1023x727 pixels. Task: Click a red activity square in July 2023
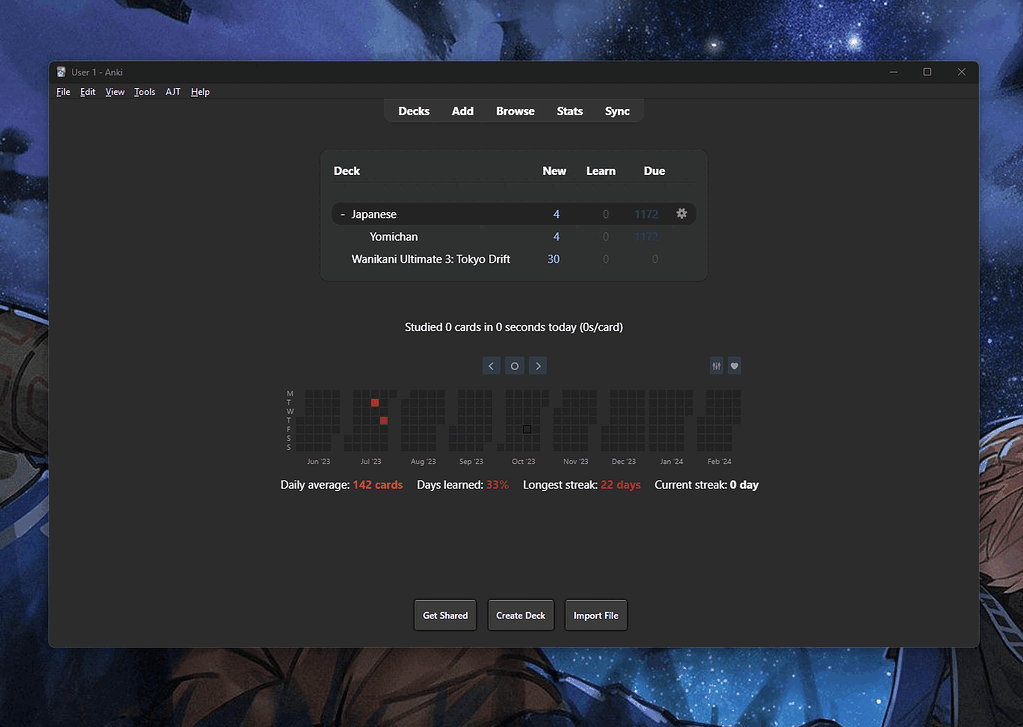pos(375,402)
